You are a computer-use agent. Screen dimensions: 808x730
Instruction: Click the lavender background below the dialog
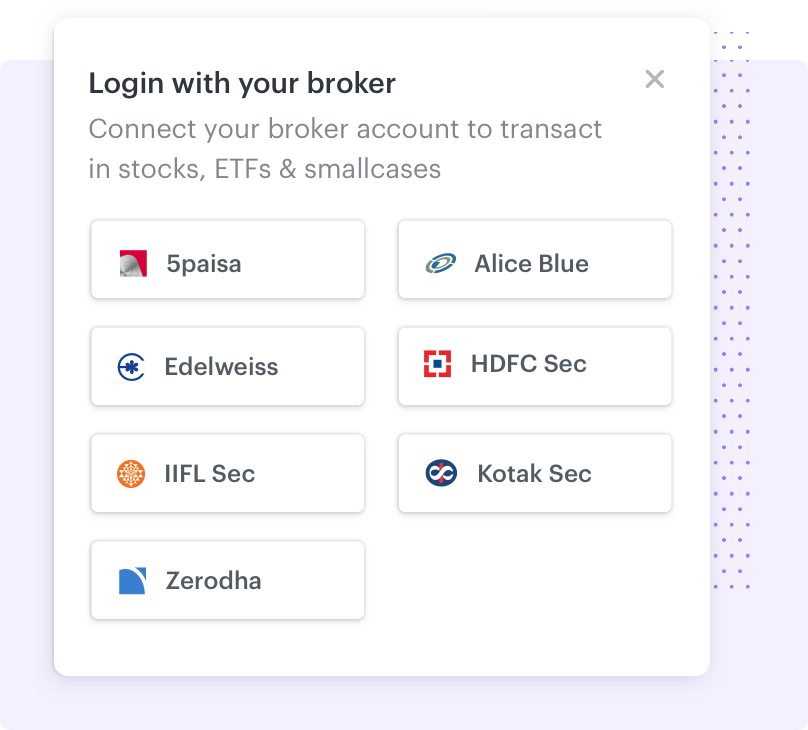coord(400,704)
